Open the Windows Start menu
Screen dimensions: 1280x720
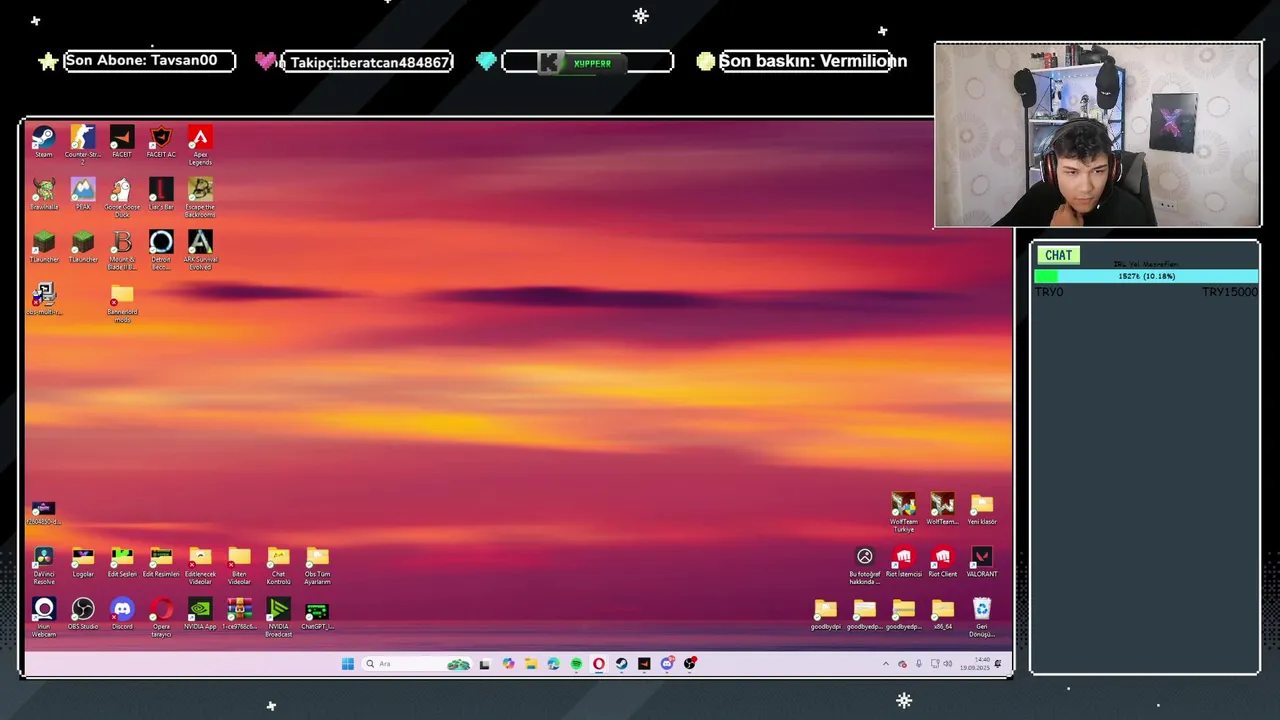click(347, 664)
